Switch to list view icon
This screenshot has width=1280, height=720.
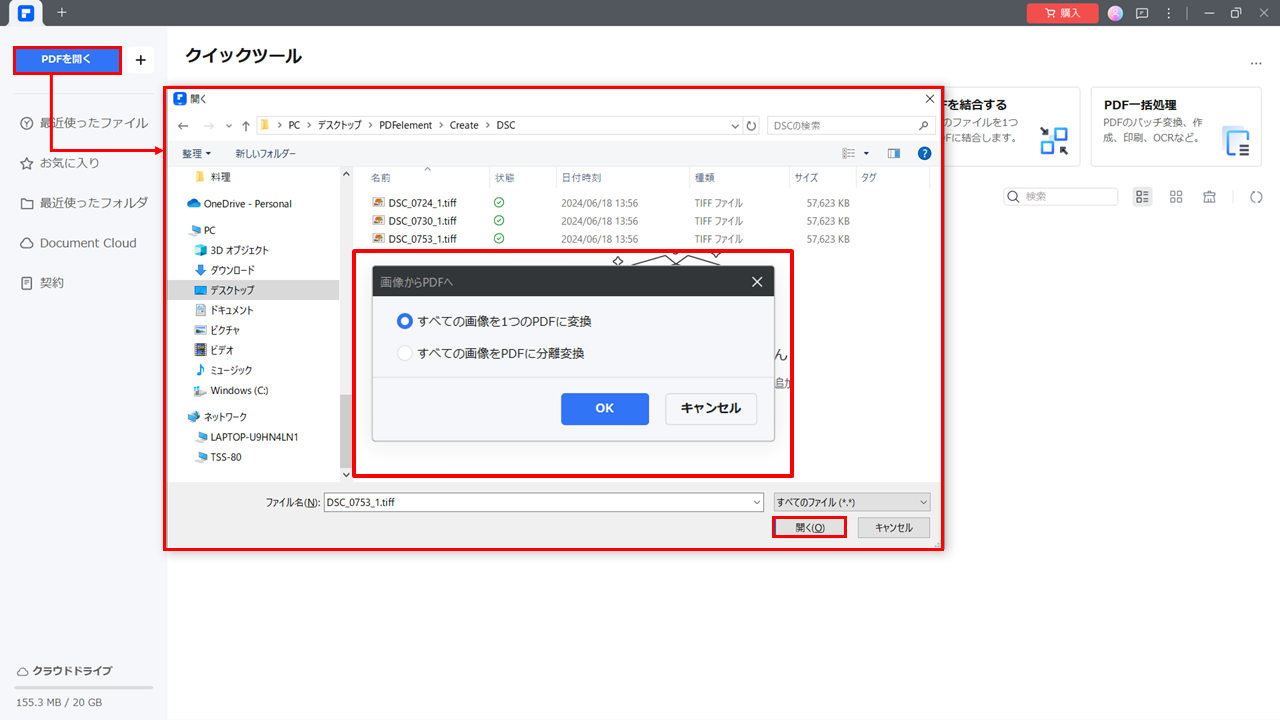(x=1143, y=196)
